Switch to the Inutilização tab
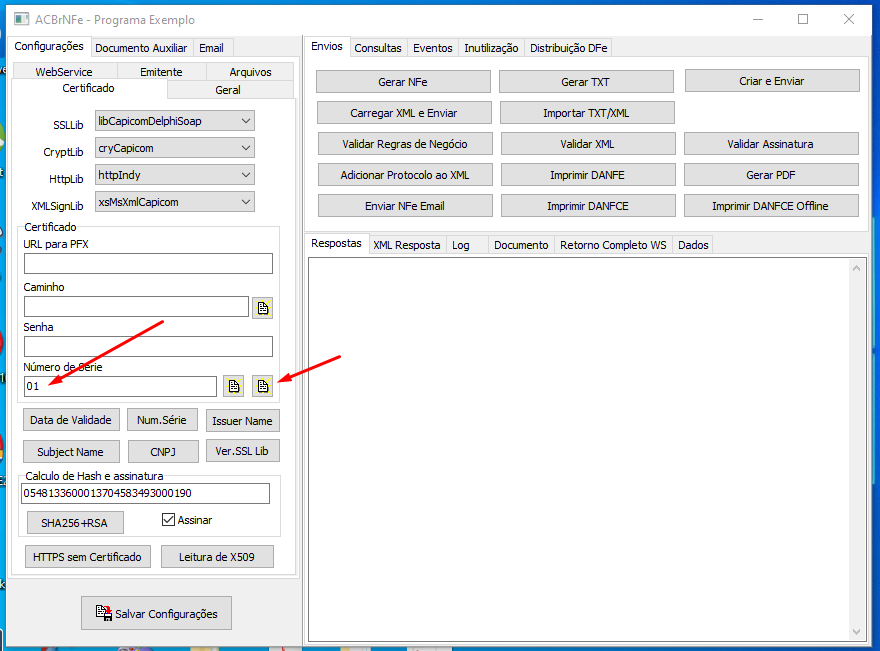The width and height of the screenshot is (880, 651). point(491,48)
